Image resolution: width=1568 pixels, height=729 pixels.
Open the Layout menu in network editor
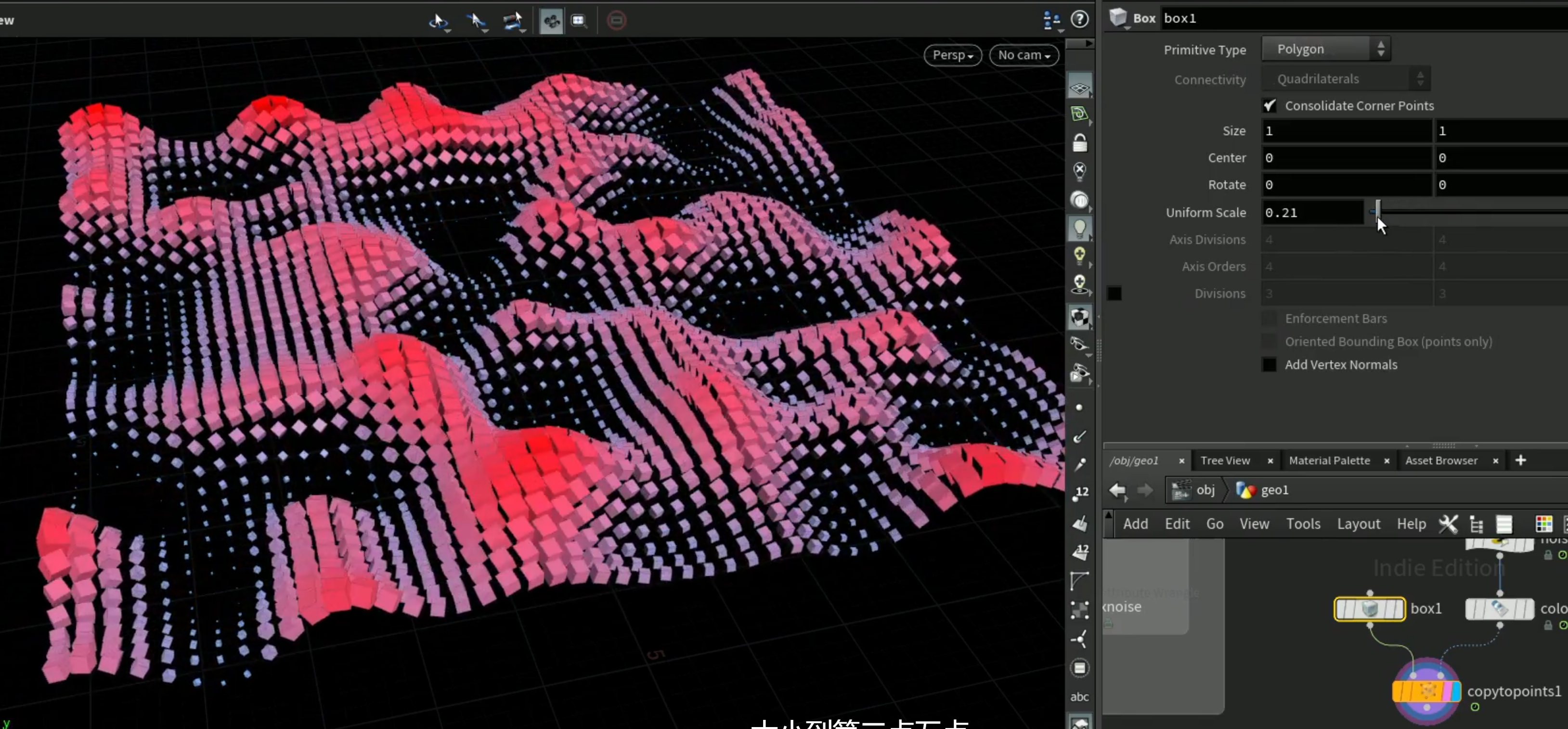coord(1358,524)
